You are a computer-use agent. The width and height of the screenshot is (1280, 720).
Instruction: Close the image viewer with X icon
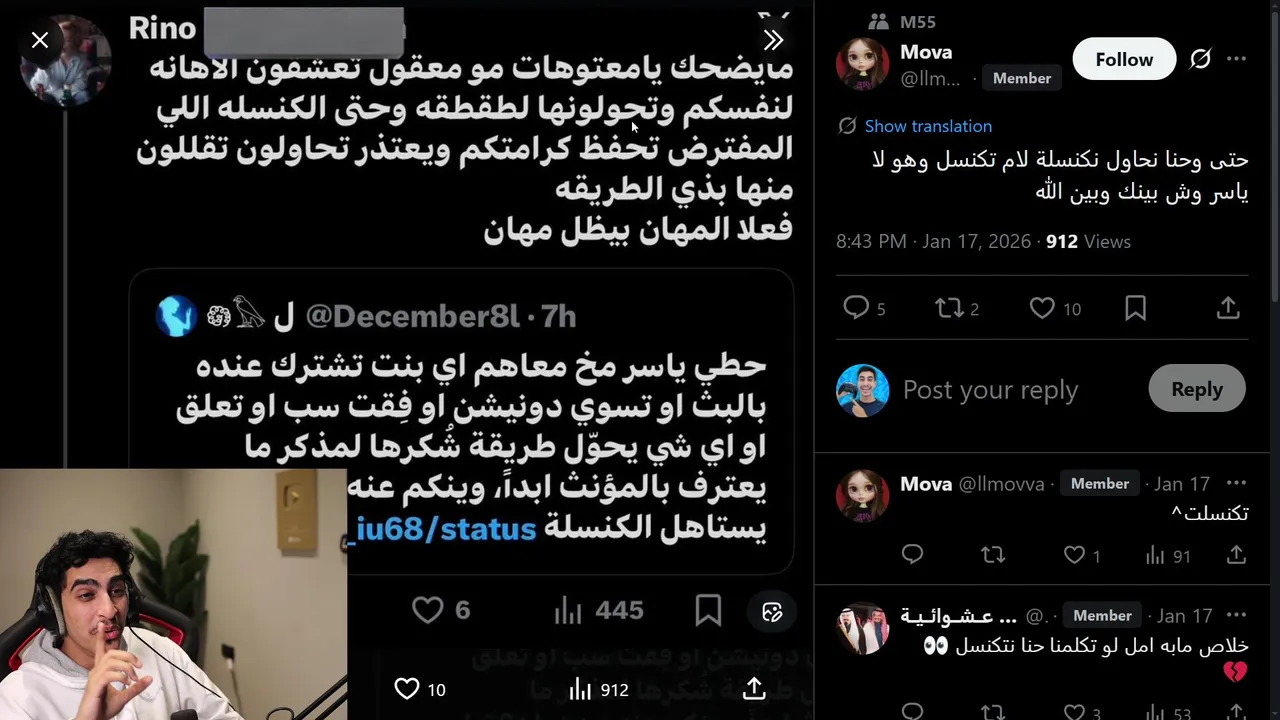coord(40,40)
